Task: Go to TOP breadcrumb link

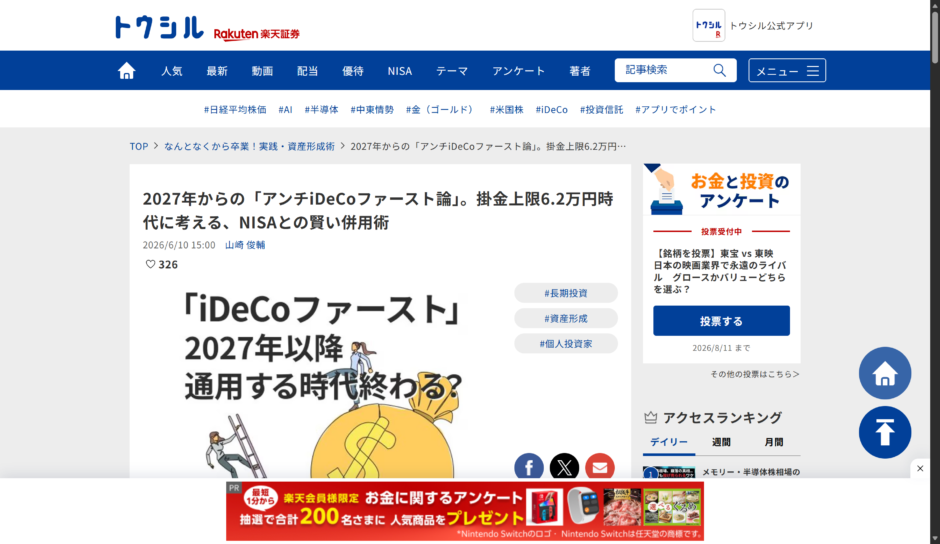Action: click(138, 146)
